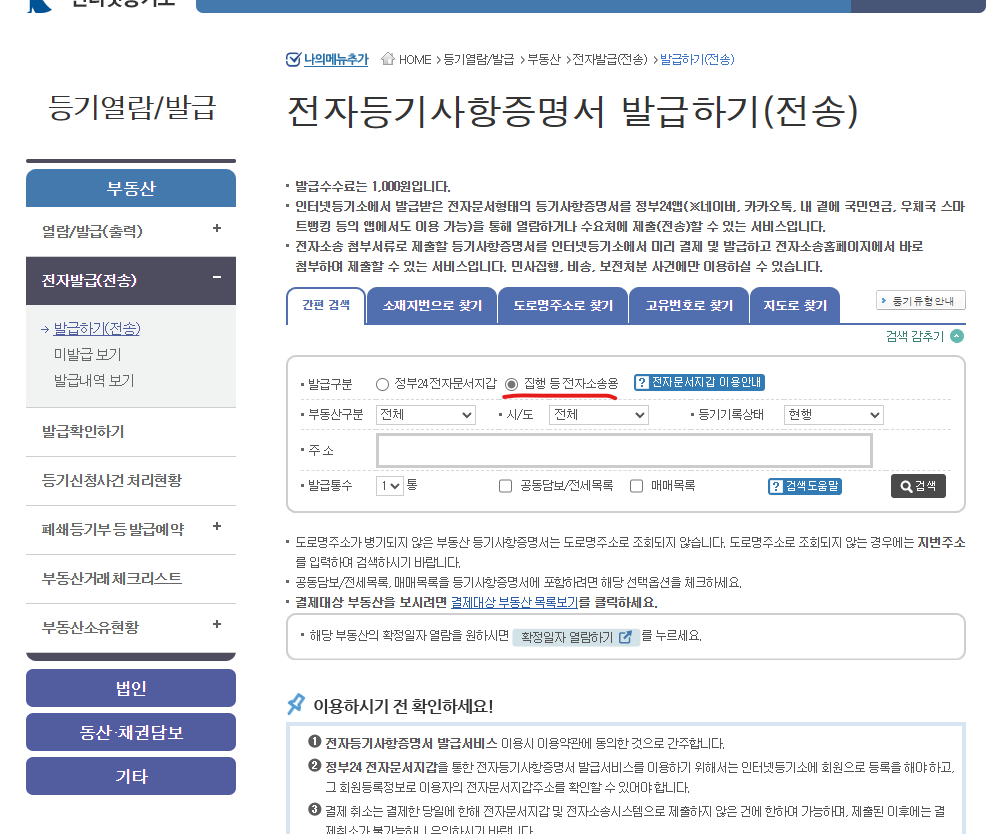Go to 발급하기(전송) sidebar link
1004x834 pixels.
97,328
